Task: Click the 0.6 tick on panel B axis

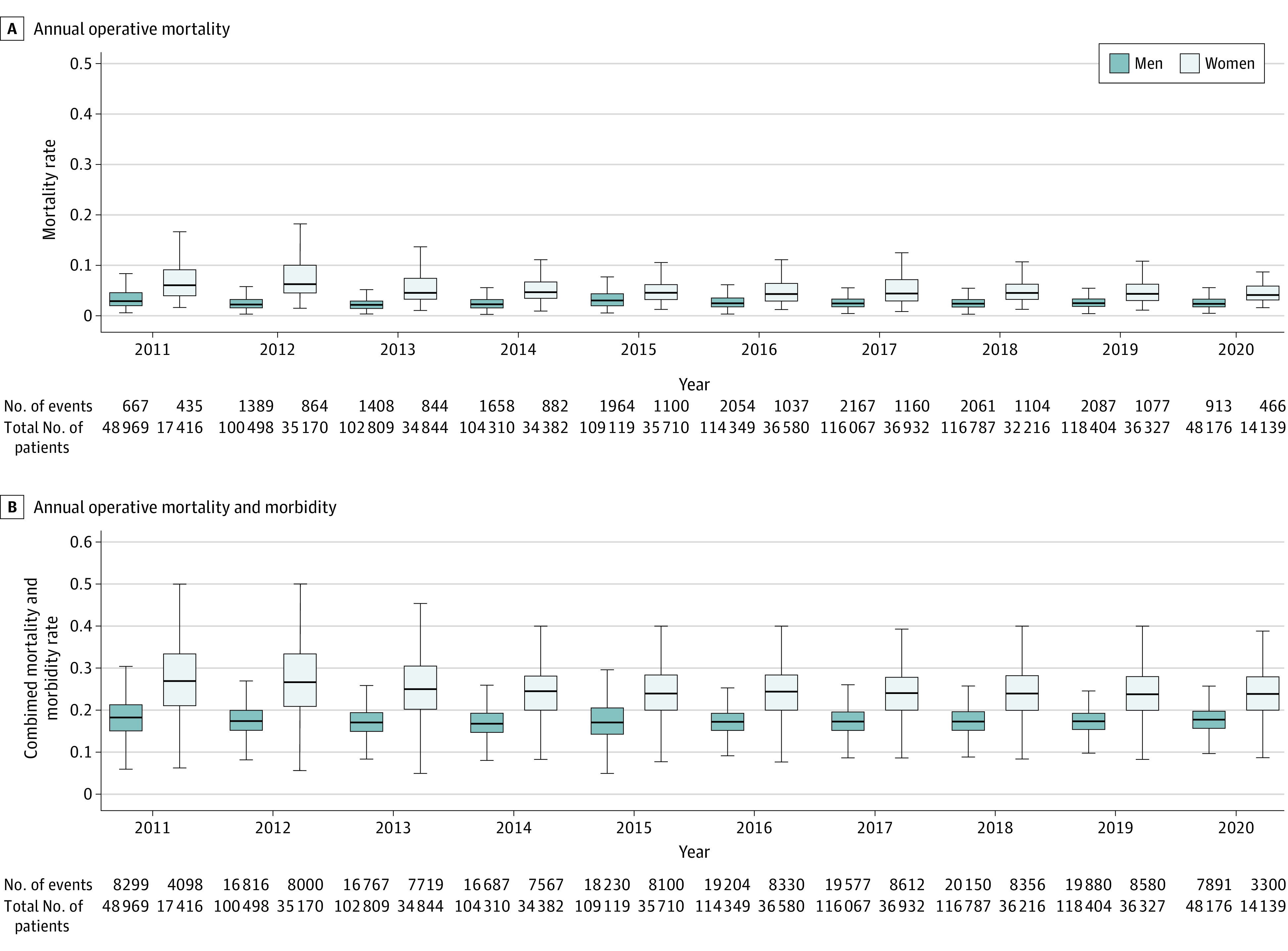Action: (82, 542)
